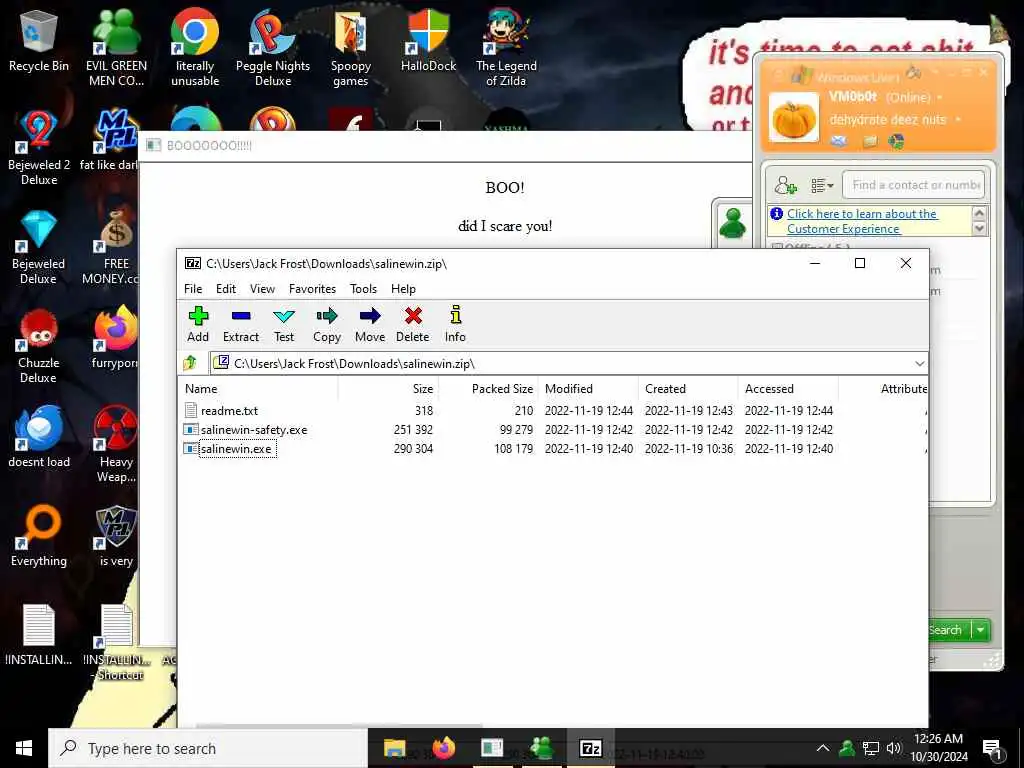Open the Spoopy games folder
The image size is (1024, 768).
point(351,48)
